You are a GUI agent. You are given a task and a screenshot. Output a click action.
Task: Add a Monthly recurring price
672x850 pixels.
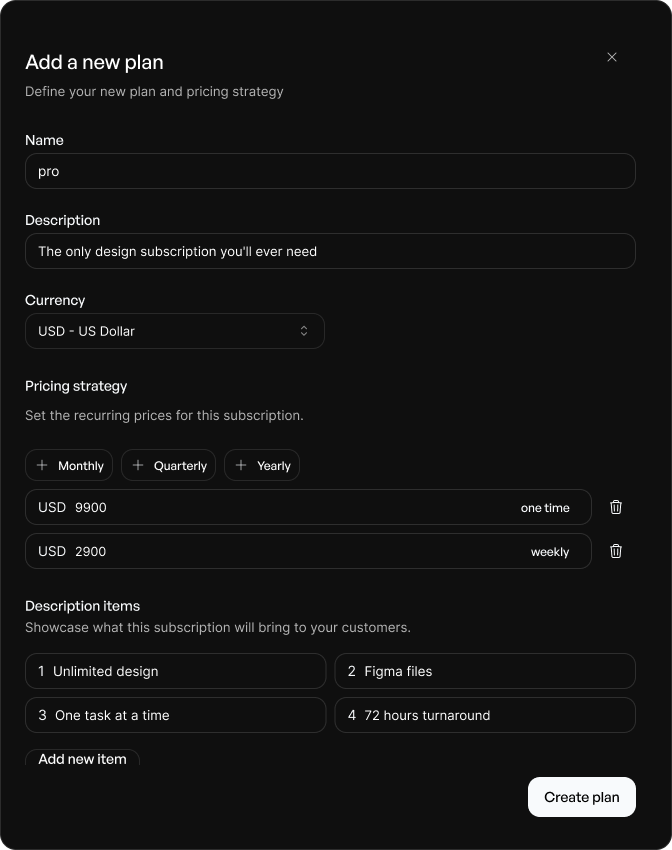click(x=69, y=465)
